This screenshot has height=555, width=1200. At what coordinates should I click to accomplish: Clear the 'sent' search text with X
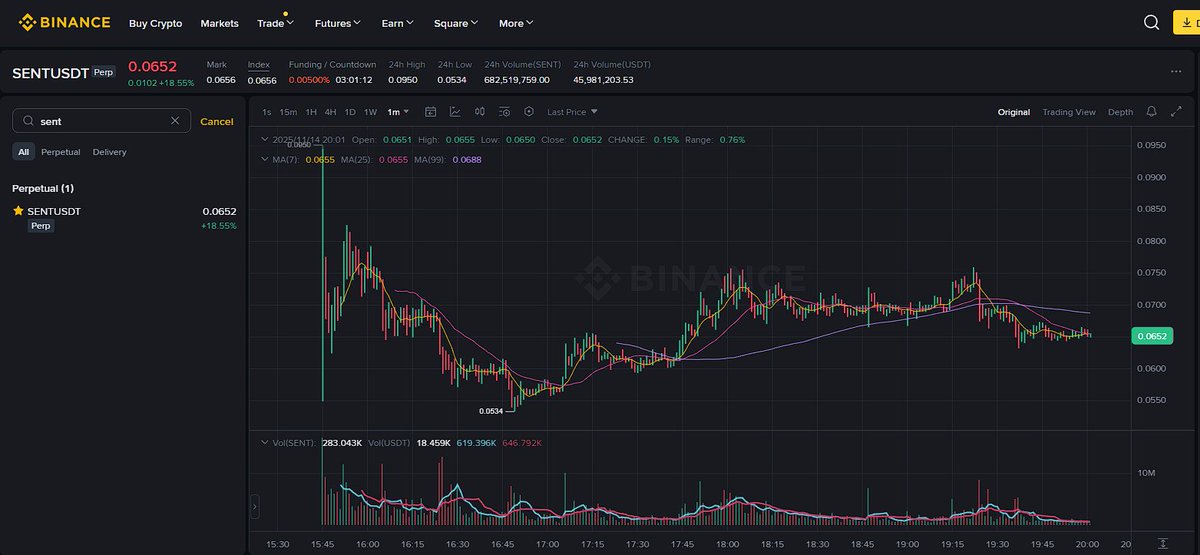tap(175, 121)
